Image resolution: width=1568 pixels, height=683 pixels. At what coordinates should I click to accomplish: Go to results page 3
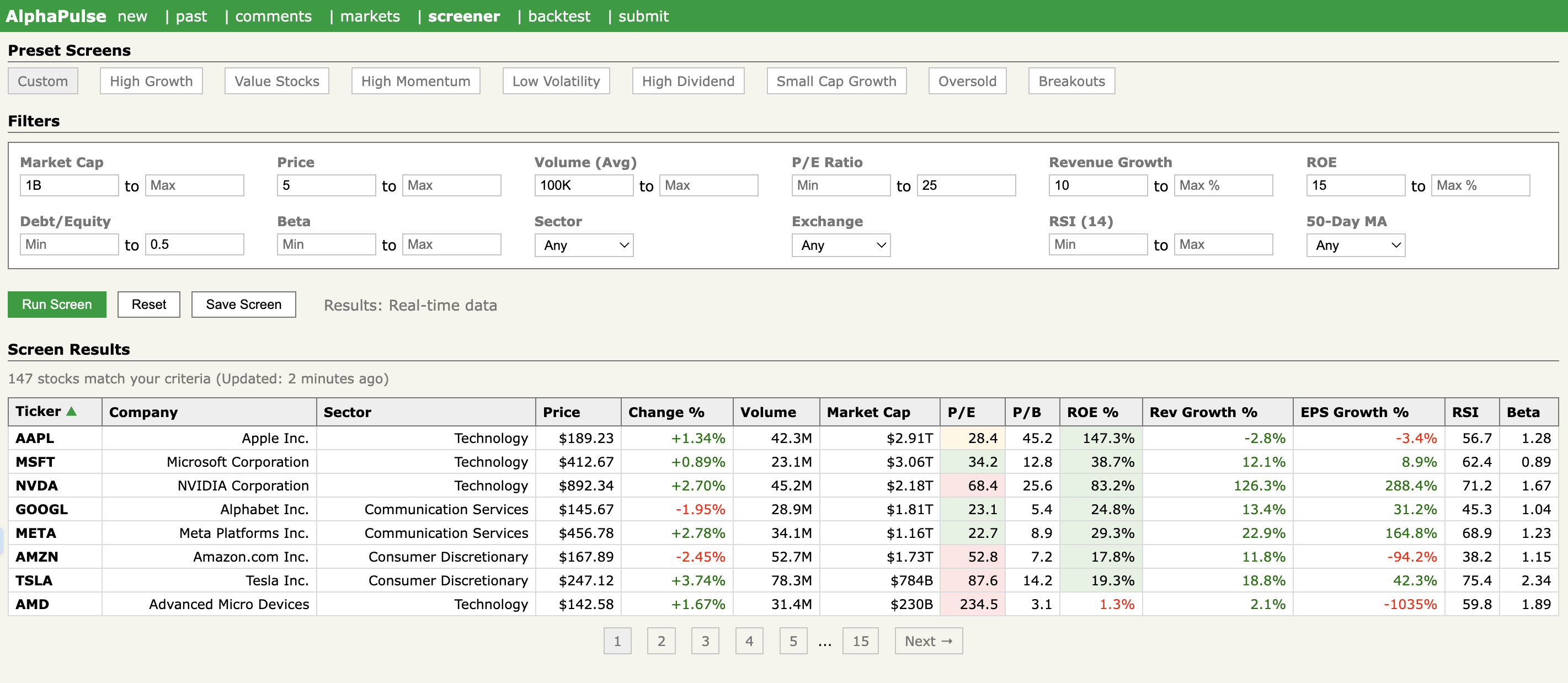705,641
